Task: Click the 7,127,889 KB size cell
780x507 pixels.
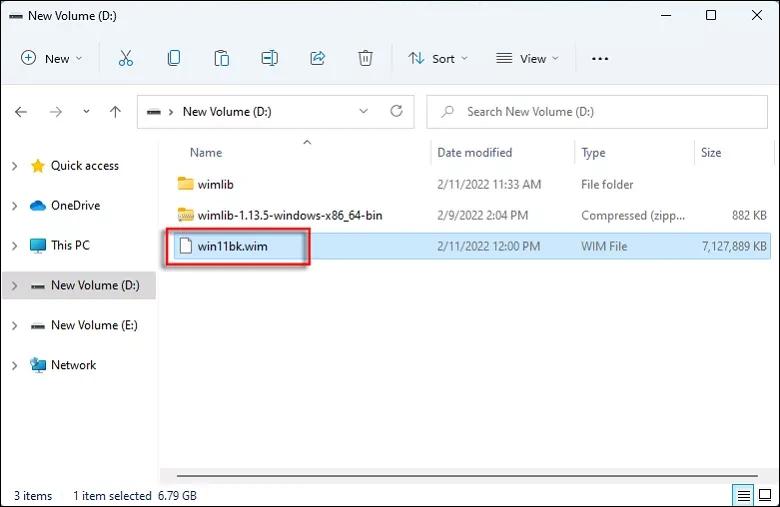Action: coord(734,246)
